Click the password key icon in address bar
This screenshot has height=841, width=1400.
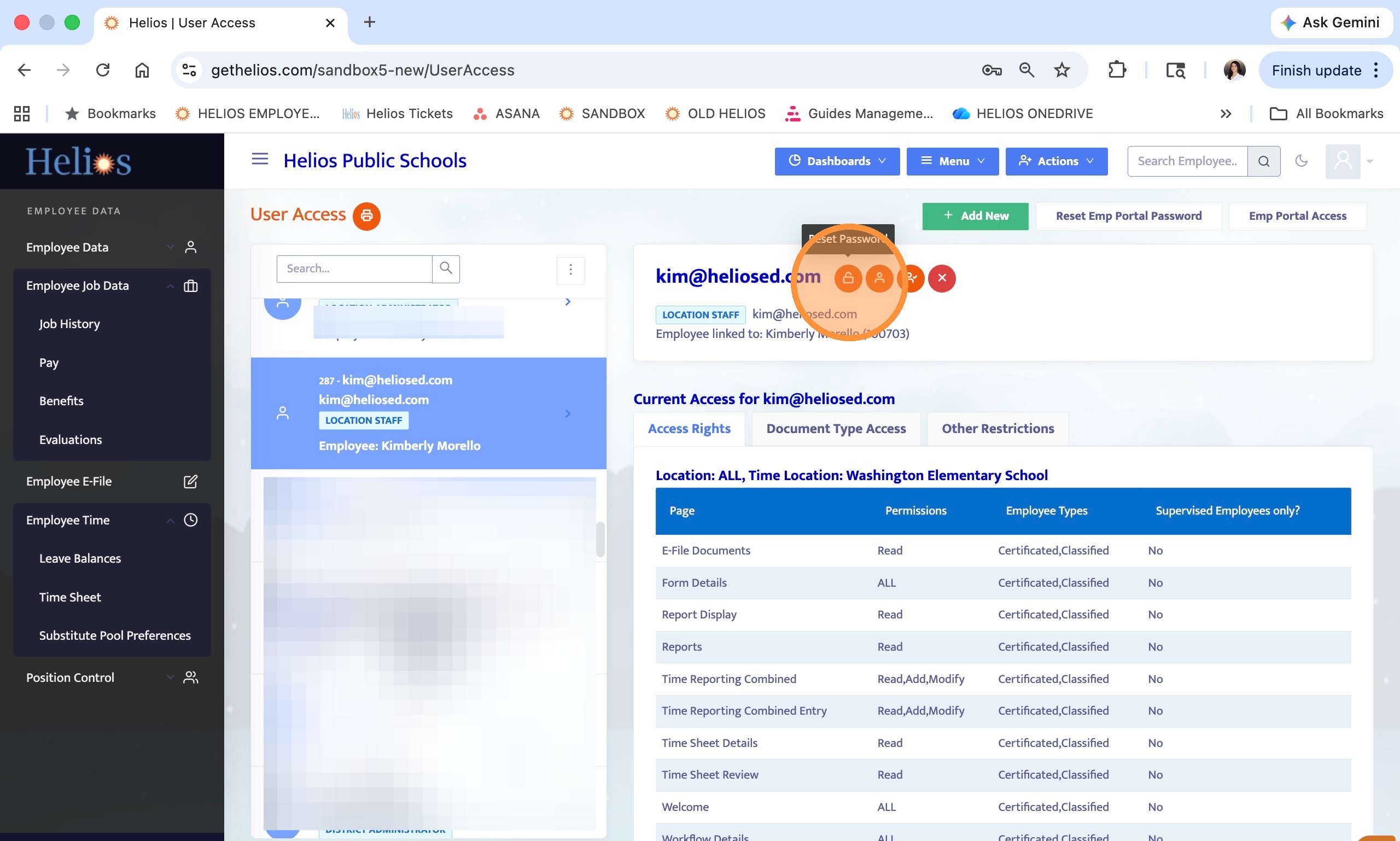coord(991,71)
